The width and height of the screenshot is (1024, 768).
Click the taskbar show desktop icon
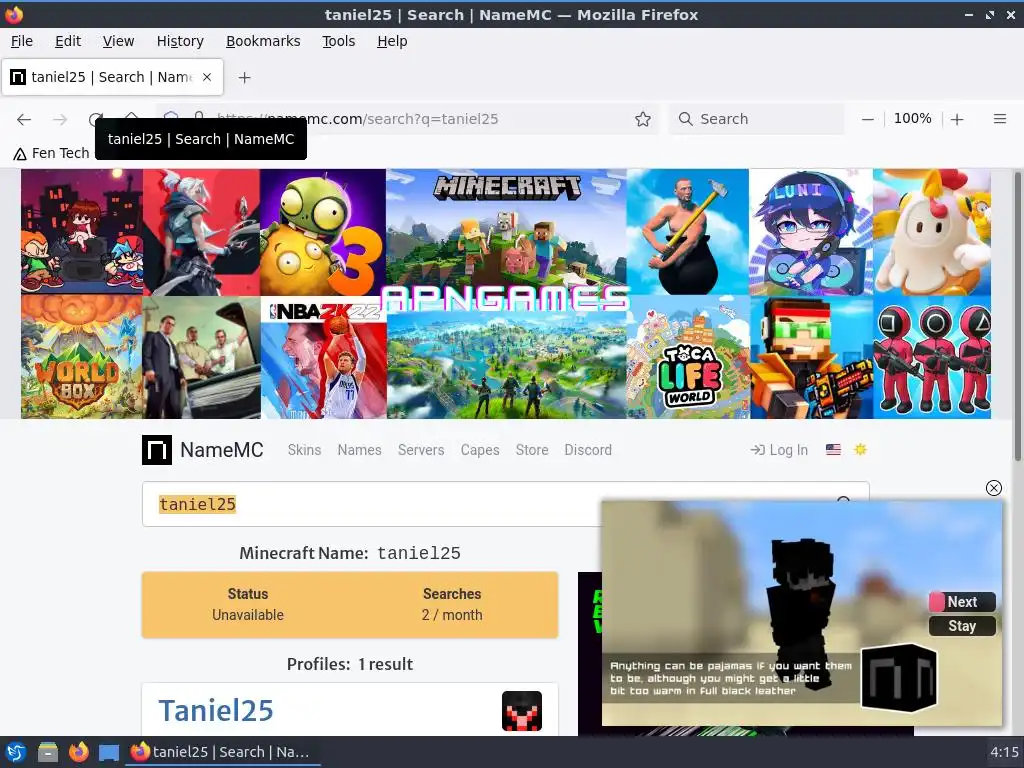coord(109,752)
